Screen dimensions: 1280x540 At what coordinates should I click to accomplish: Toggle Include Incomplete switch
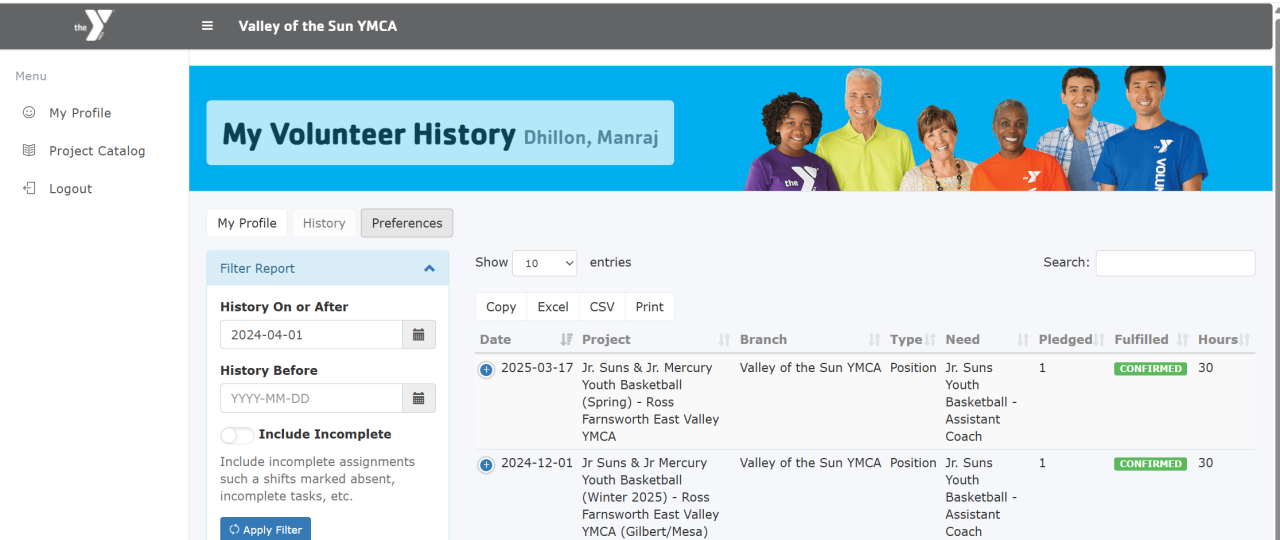[x=237, y=435]
